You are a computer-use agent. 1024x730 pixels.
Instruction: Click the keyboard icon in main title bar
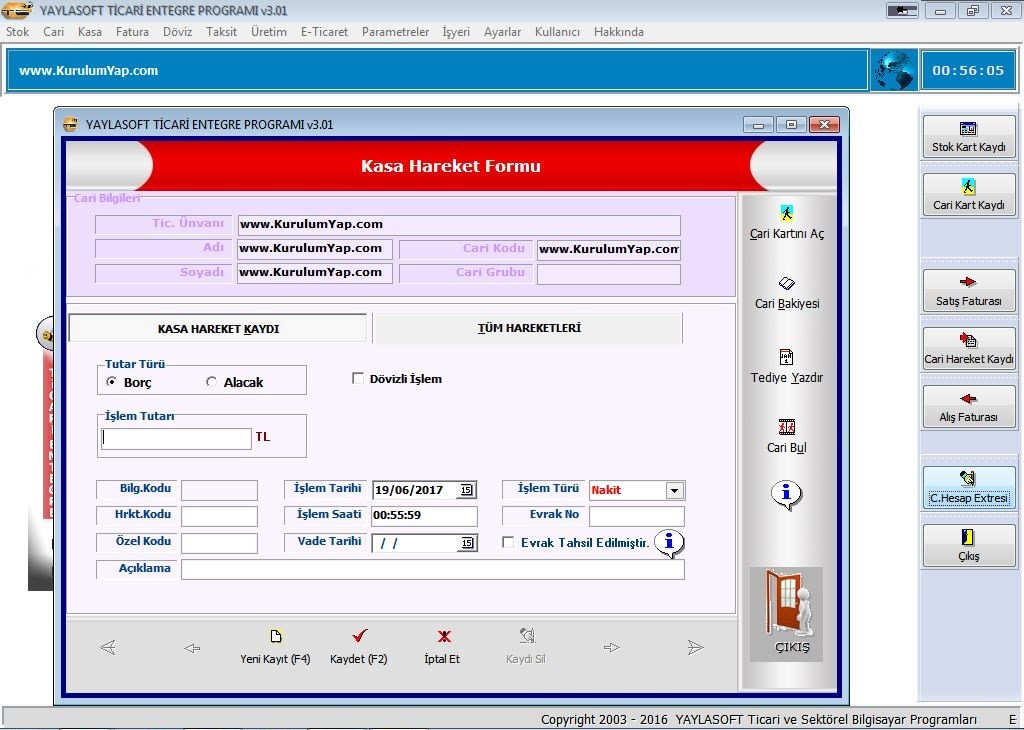903,10
